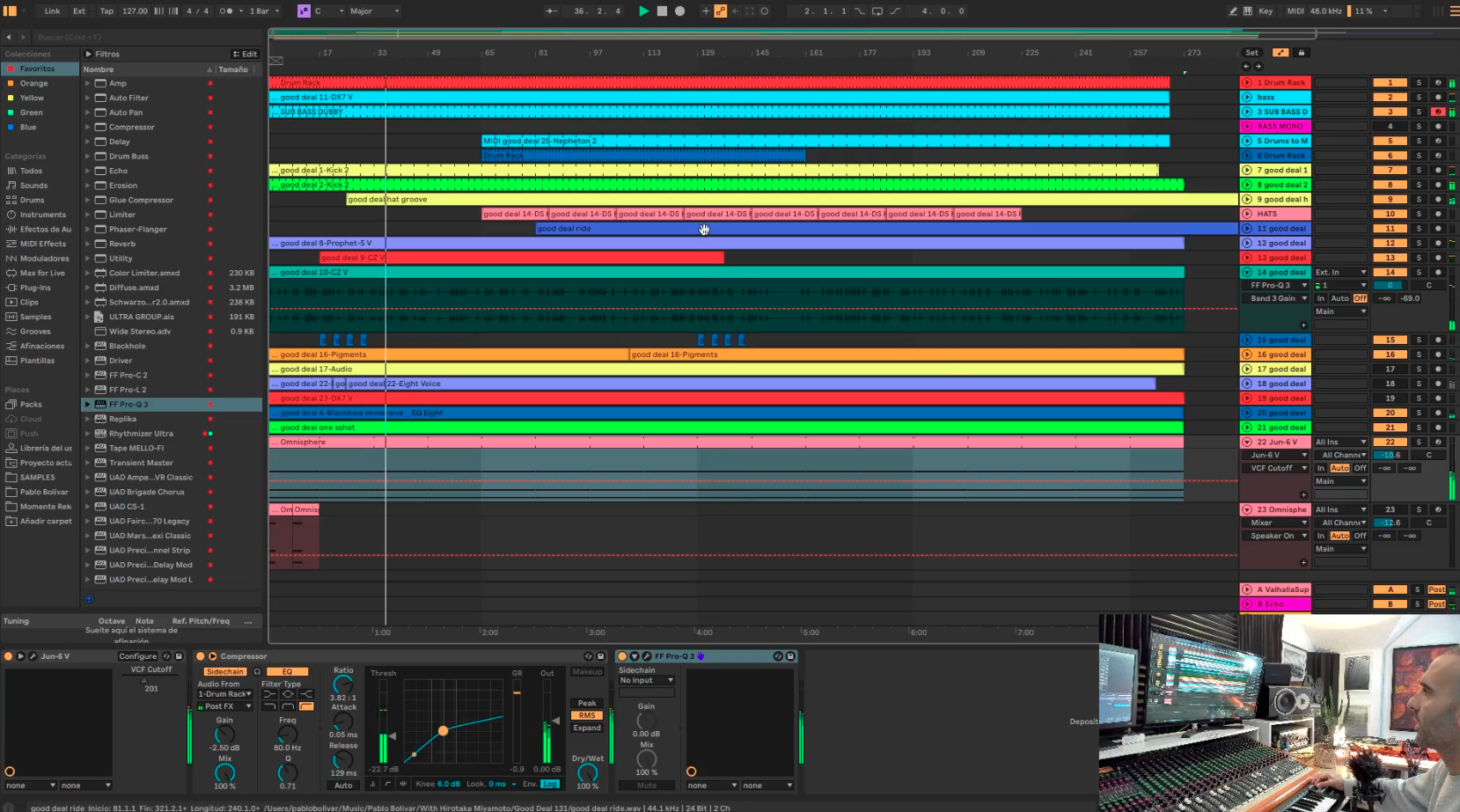Click the Stop transport button
The width and height of the screenshot is (1460, 812).
pyautogui.click(x=662, y=11)
